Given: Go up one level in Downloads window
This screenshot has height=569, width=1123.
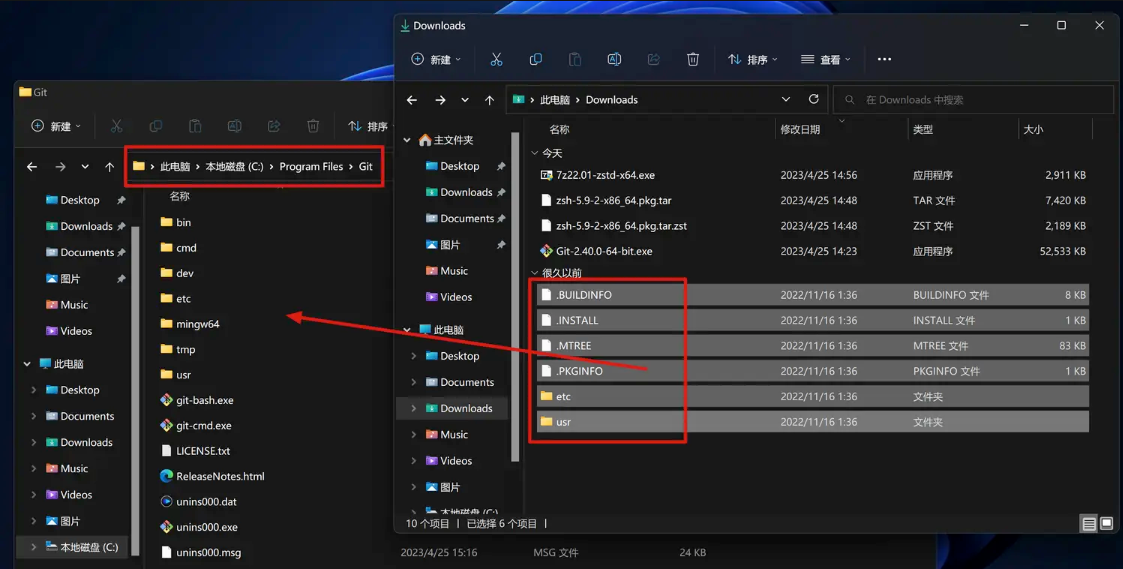Looking at the screenshot, I should click(489, 100).
